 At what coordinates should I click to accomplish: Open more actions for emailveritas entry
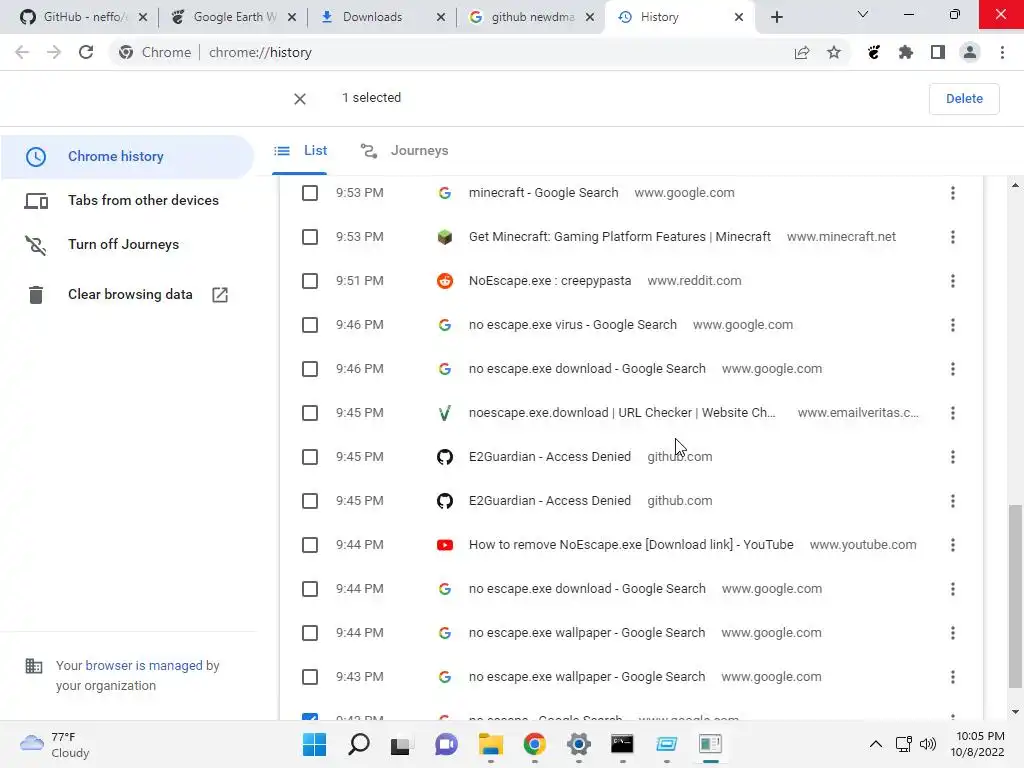tap(953, 413)
